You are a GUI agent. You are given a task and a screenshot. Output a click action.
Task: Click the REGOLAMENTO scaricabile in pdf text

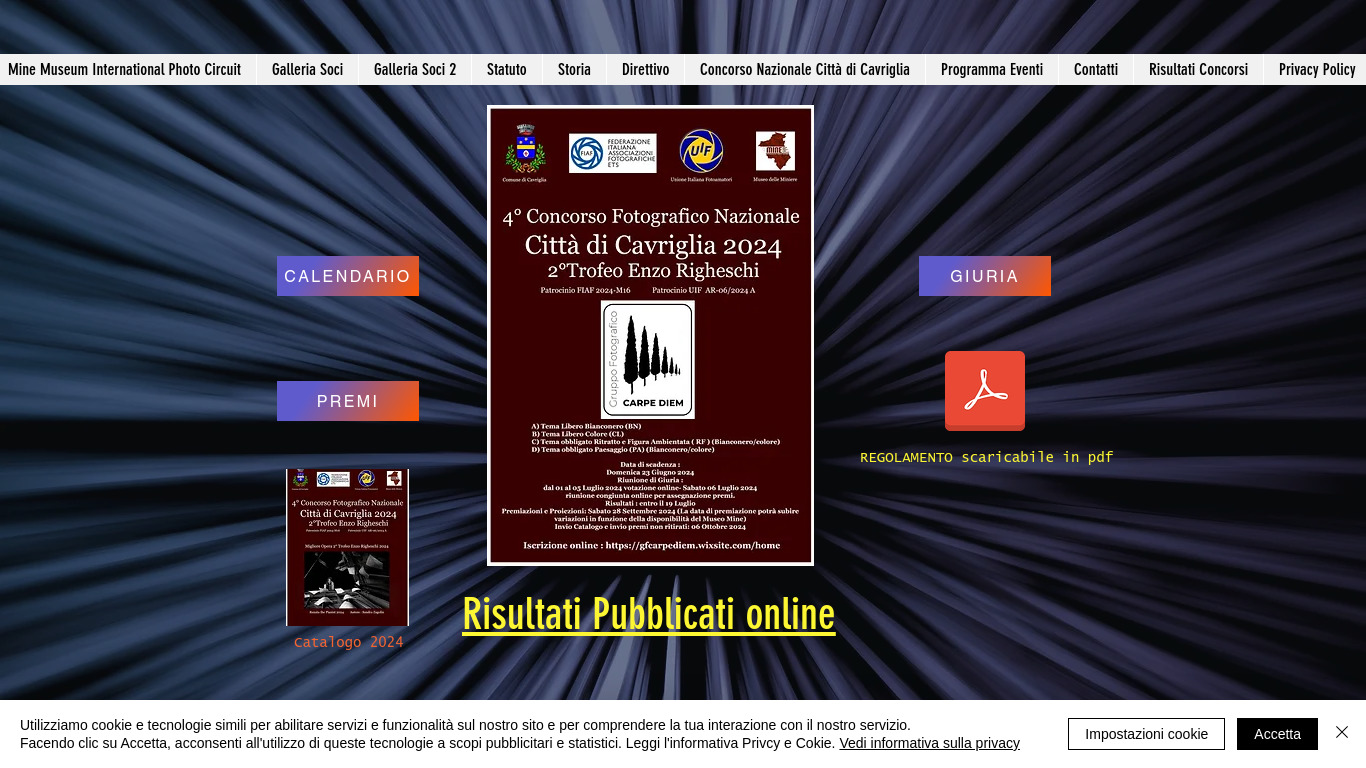tap(986, 457)
